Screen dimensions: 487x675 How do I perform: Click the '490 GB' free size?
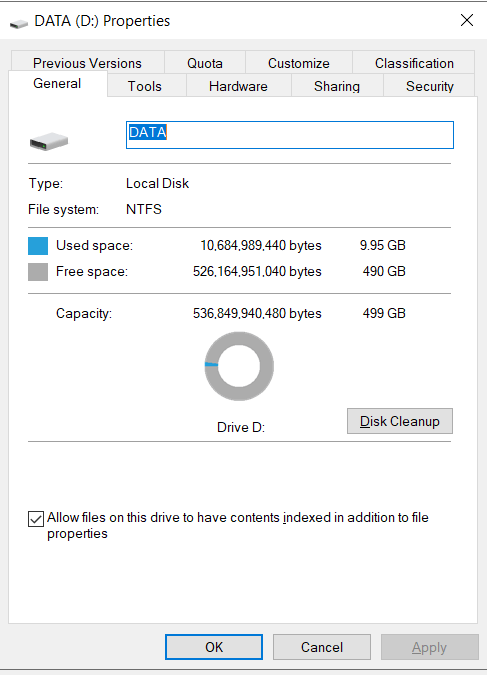[x=384, y=272]
